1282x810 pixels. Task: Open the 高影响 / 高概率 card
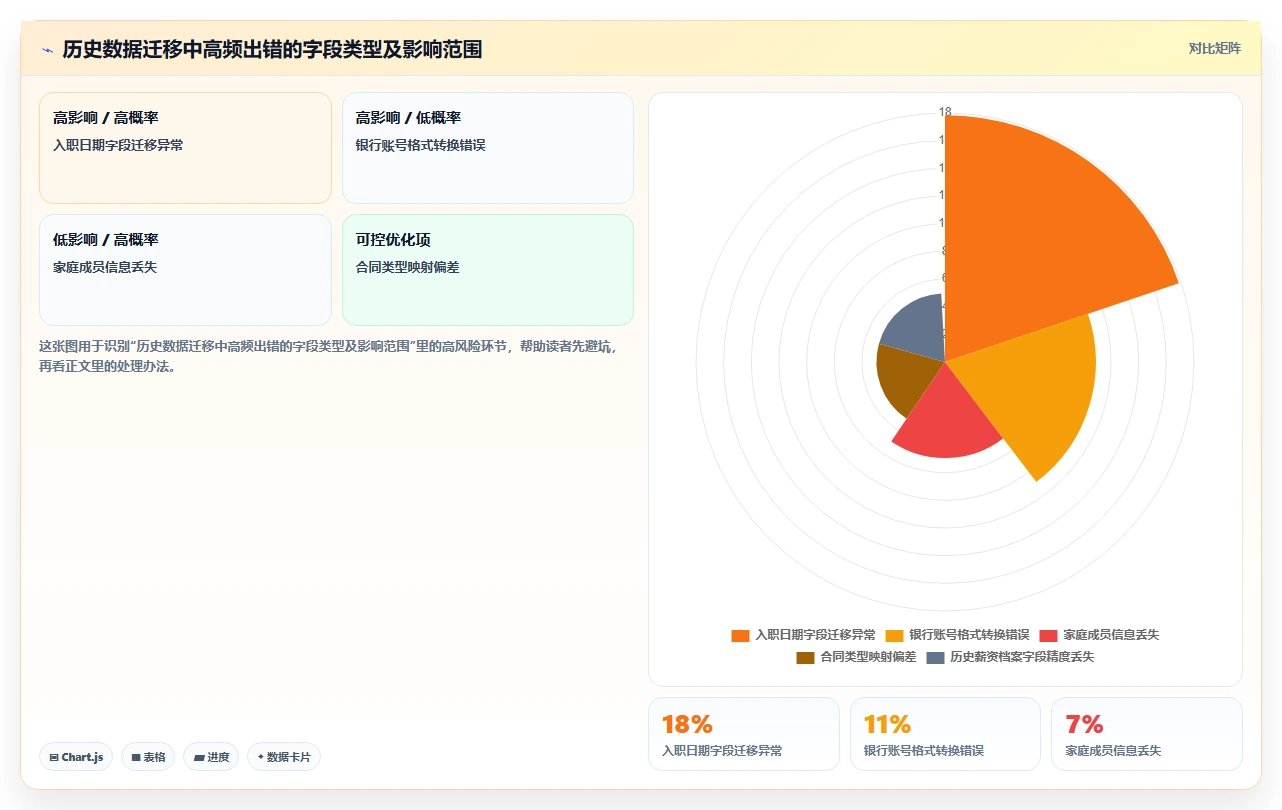[185, 148]
